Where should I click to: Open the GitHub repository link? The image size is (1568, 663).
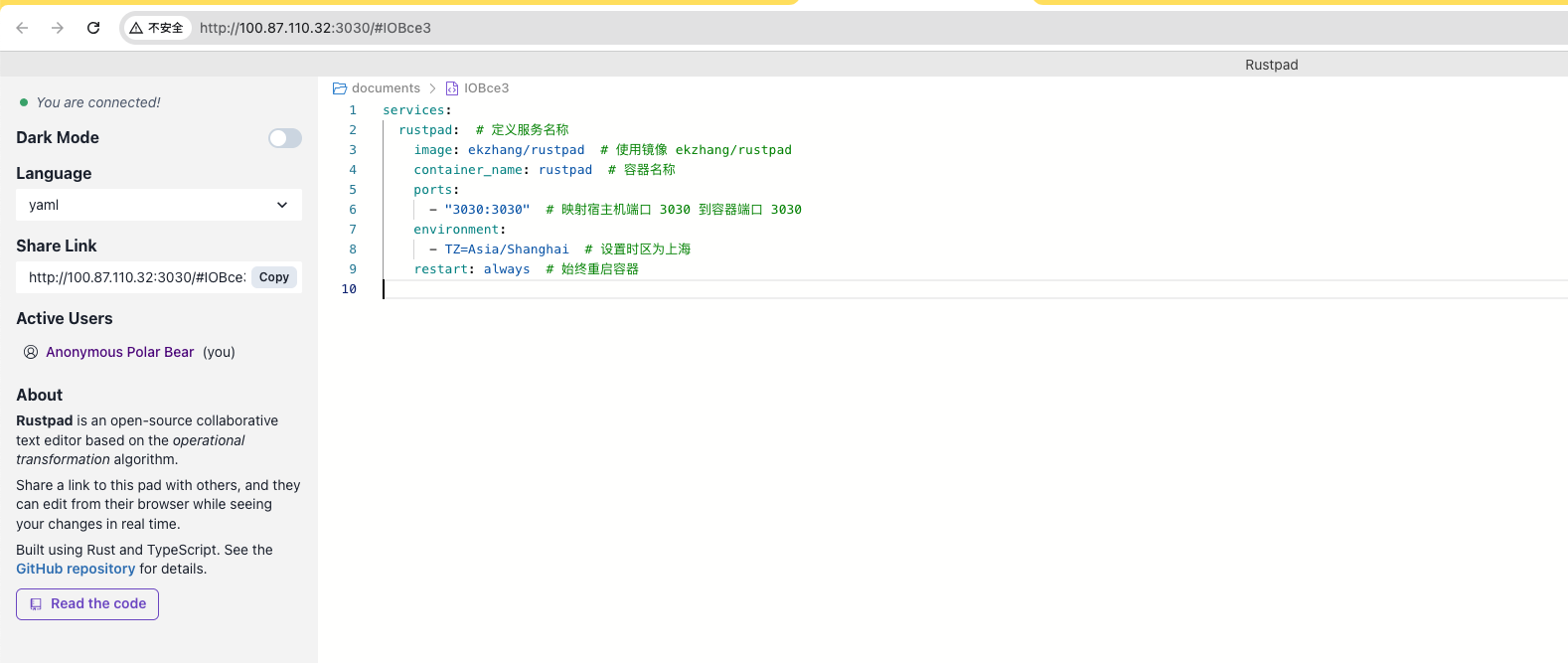coord(76,569)
